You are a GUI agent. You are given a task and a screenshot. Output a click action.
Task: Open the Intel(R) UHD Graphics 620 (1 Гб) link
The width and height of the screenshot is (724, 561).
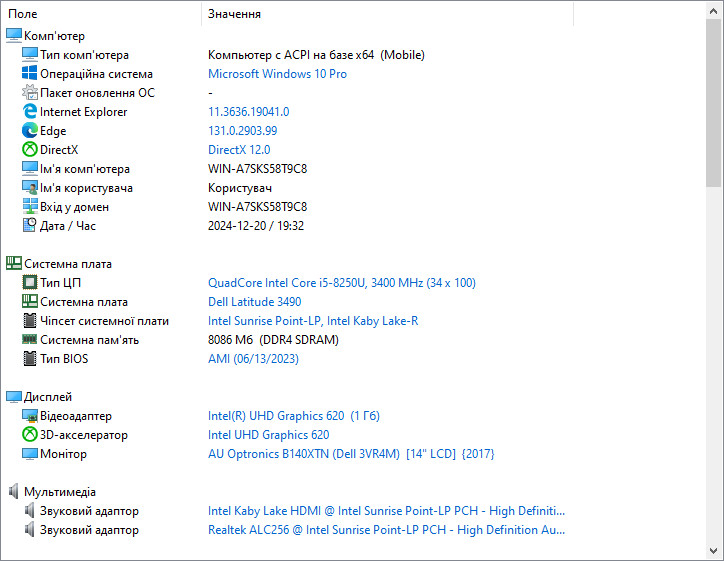[x=294, y=416]
